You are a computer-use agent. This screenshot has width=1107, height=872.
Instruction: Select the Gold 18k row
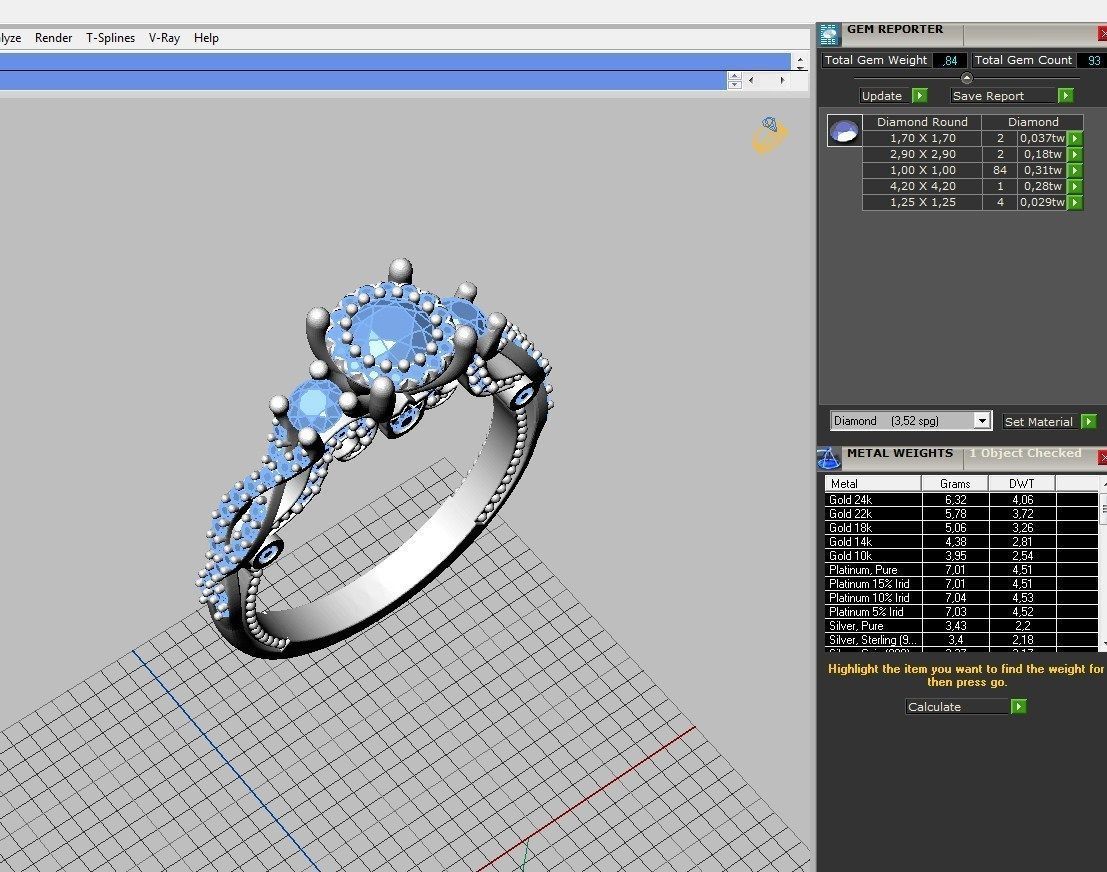962,527
